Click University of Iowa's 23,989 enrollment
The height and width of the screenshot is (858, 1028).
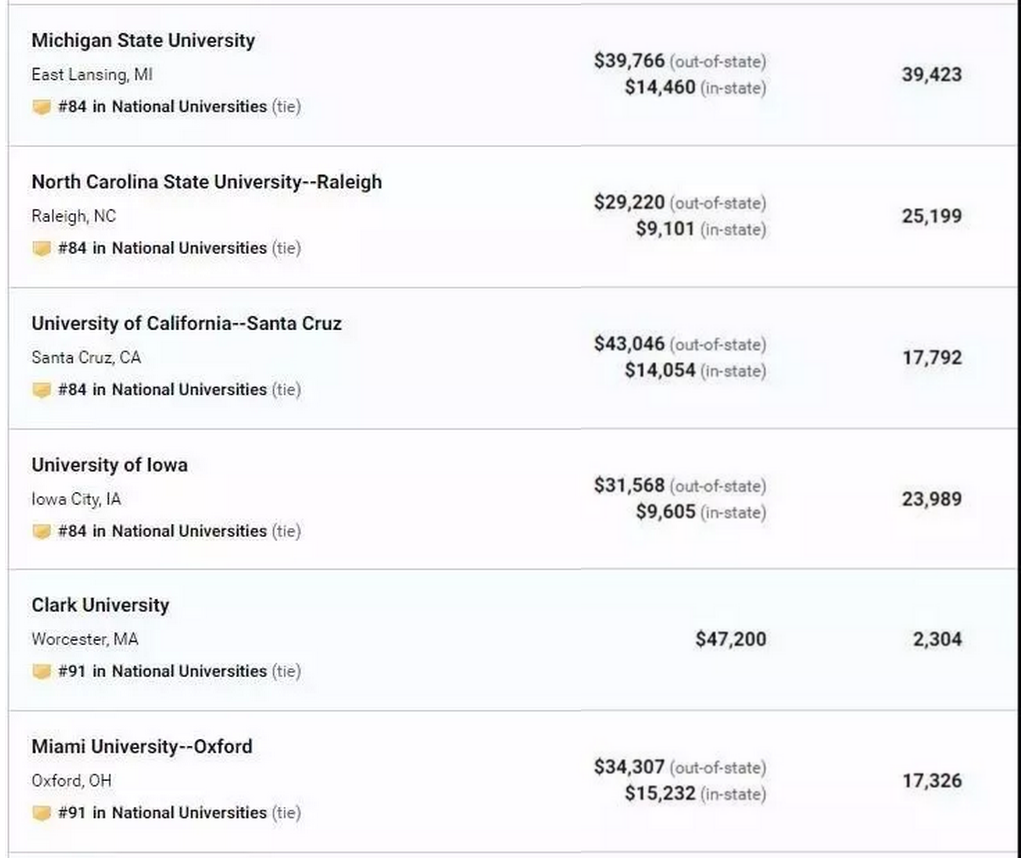click(x=931, y=499)
